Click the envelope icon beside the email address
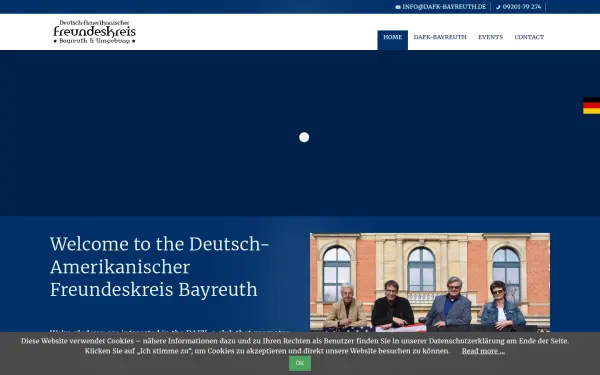This screenshot has width=600, height=375. pos(398,7)
